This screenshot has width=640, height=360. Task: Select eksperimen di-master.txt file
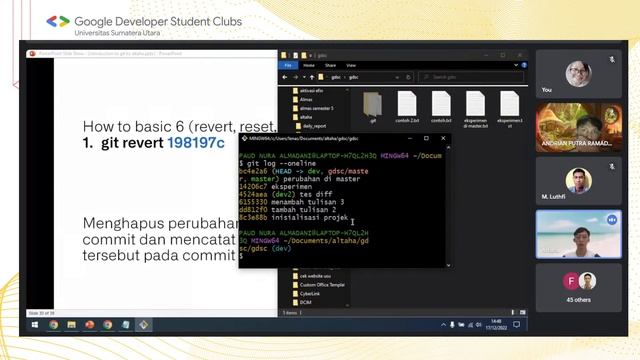coord(476,109)
